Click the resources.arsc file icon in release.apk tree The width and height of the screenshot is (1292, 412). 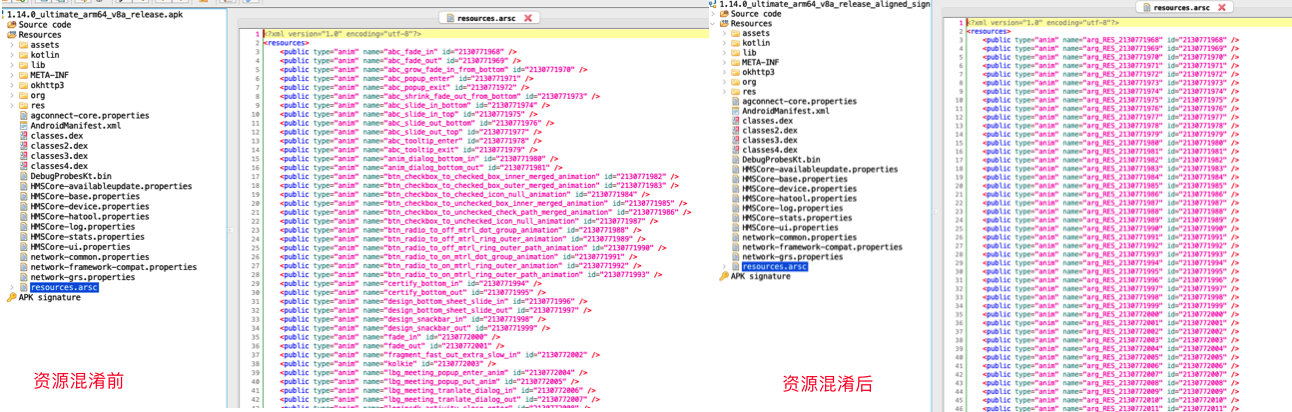pyautogui.click(x=23, y=287)
